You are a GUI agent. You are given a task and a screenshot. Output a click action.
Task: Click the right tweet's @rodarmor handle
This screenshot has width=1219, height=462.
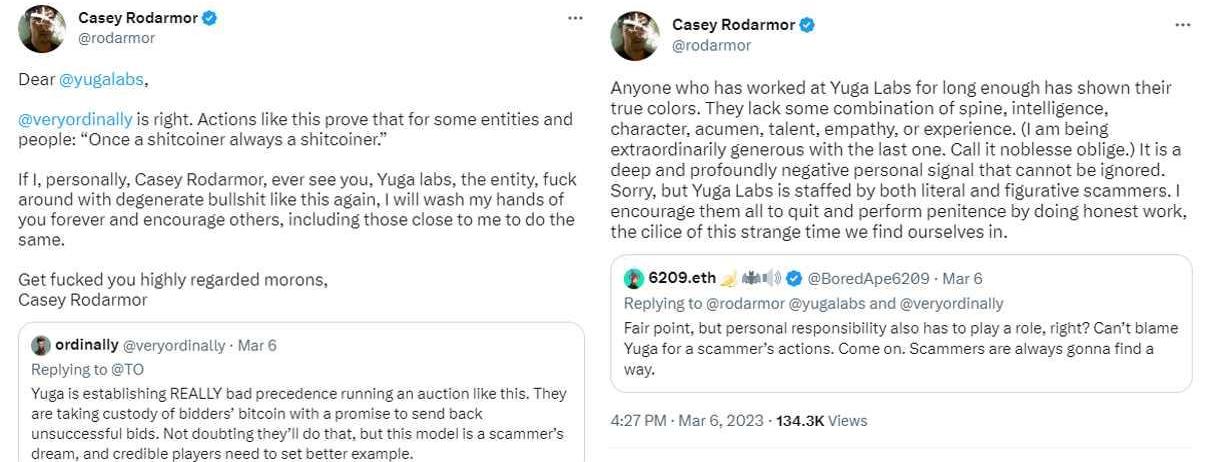711,45
